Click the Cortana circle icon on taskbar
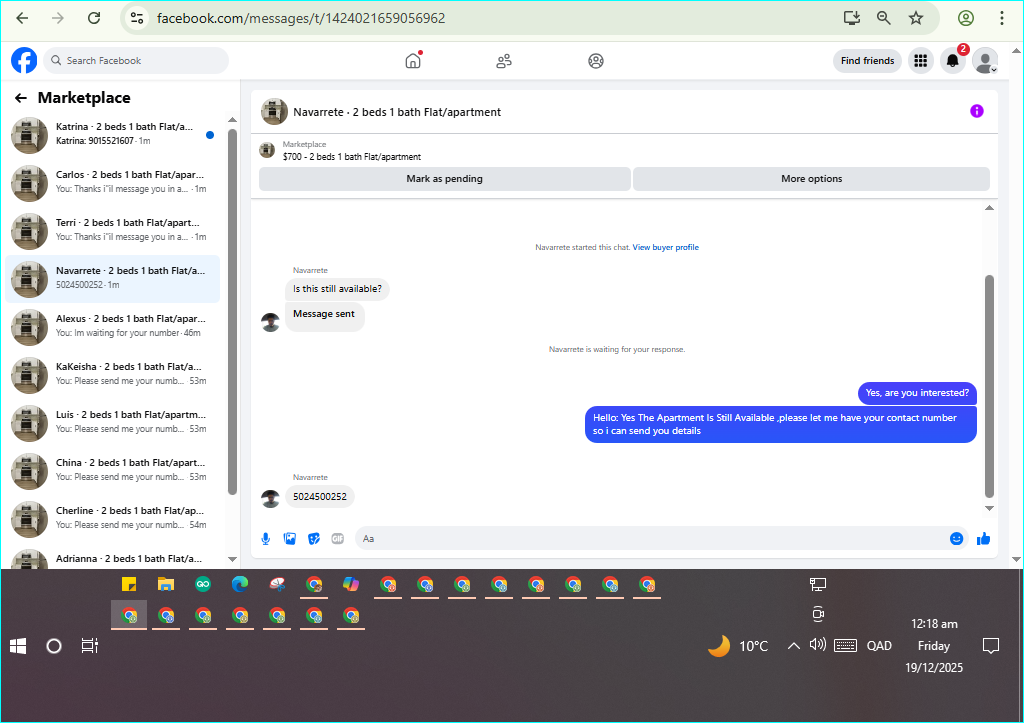 click(x=54, y=646)
